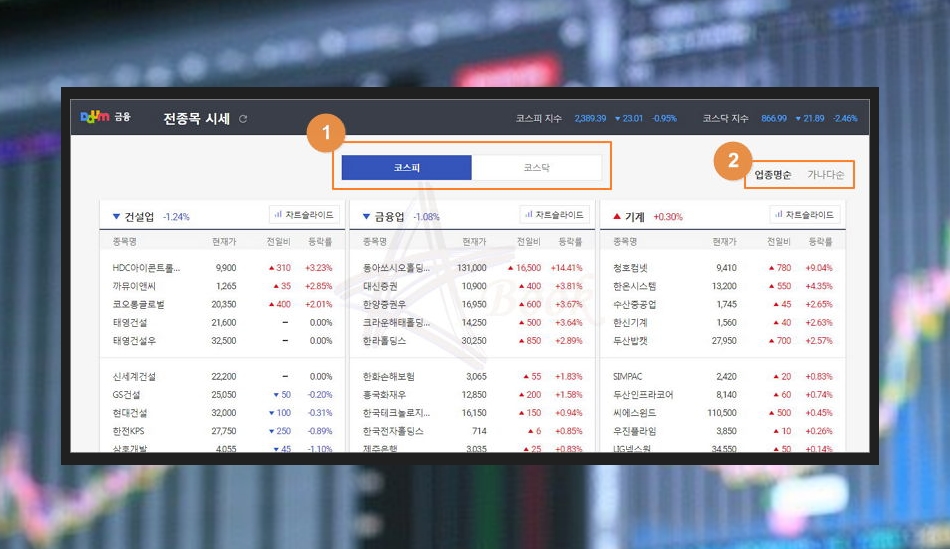Click 전일비 column header in 기계 table
Viewport: 950px width, 549px height.
tap(779, 242)
